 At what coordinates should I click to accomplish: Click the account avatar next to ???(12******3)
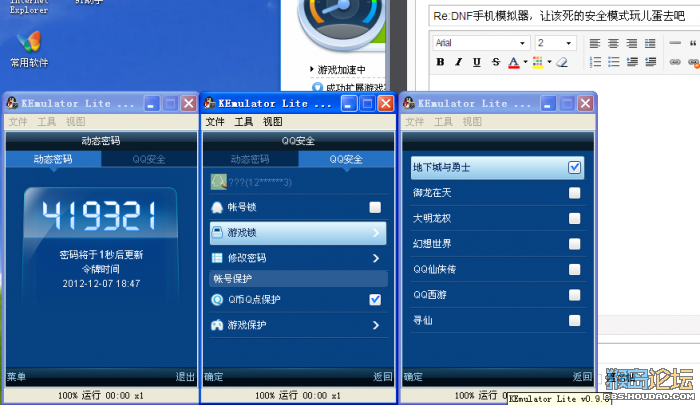click(x=219, y=182)
